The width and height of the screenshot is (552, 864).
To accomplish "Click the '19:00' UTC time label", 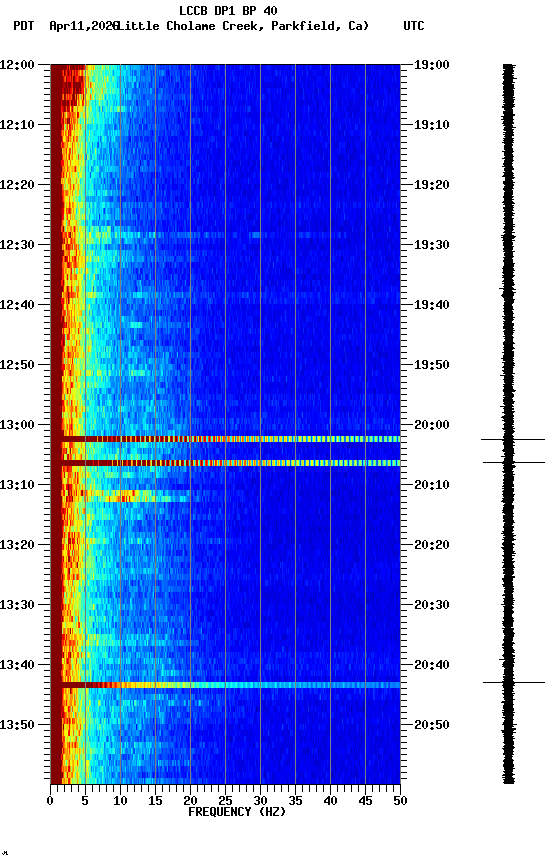I will click(432, 65).
